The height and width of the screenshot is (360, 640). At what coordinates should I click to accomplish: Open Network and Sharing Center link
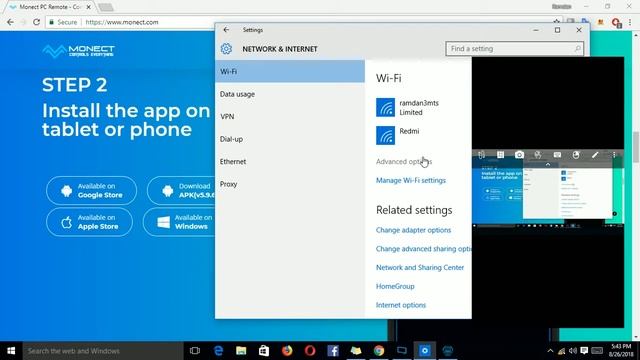pyautogui.click(x=420, y=267)
